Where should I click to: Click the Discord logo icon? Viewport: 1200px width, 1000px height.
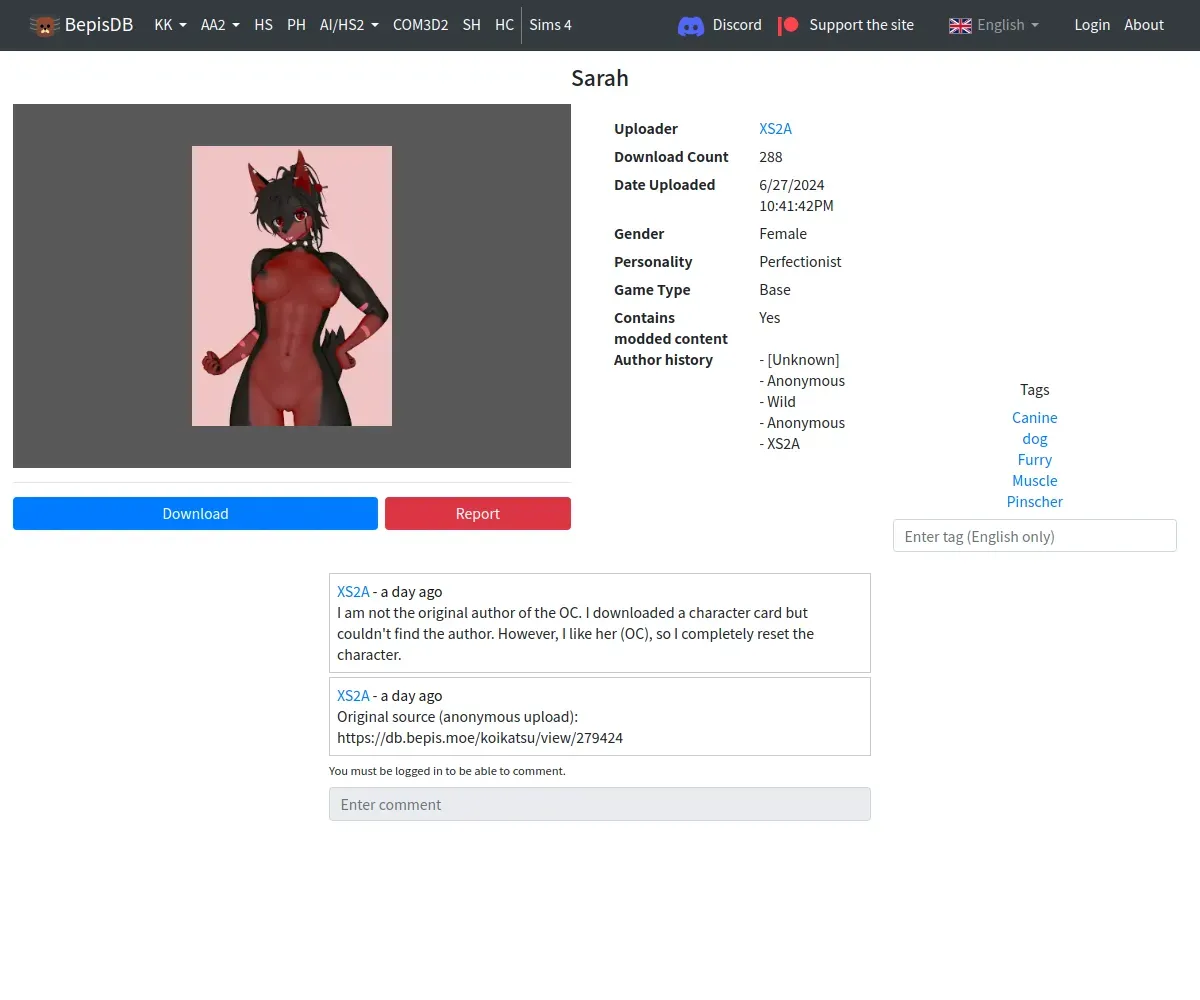click(691, 25)
